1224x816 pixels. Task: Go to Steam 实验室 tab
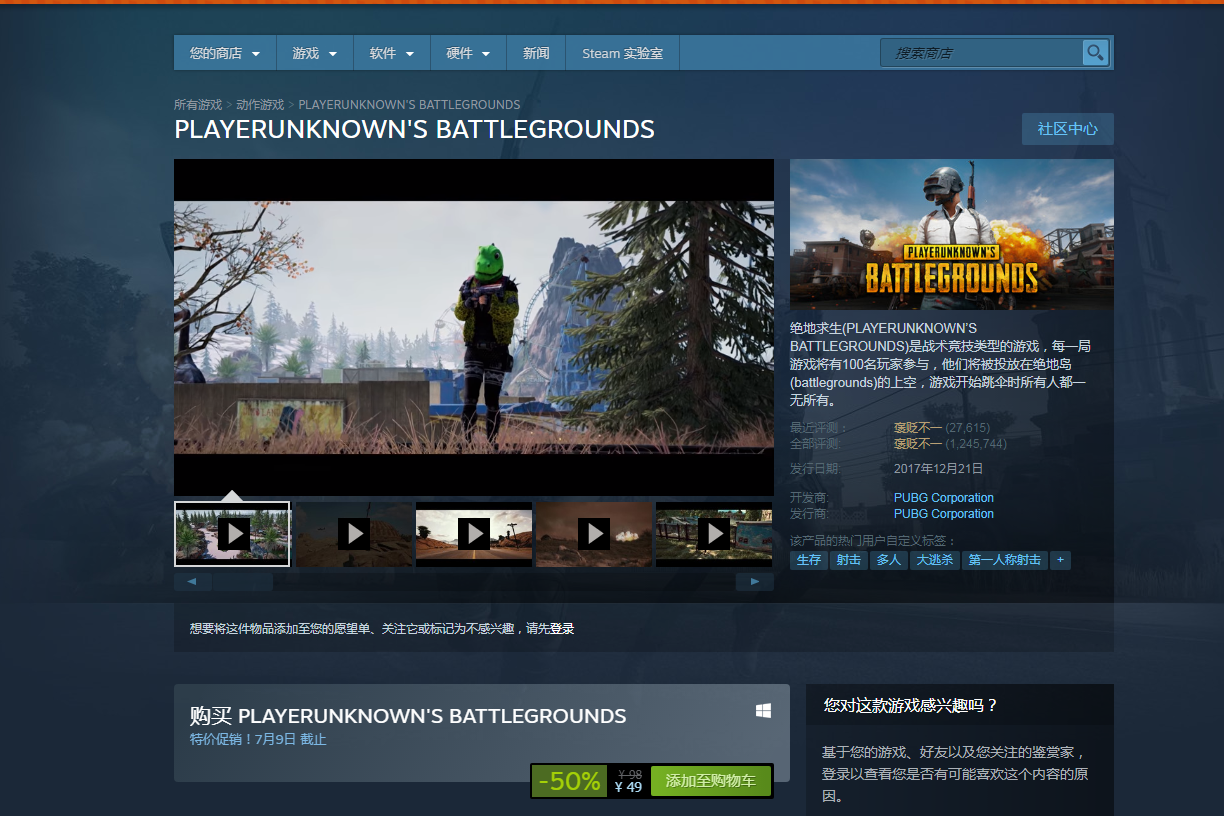point(622,53)
